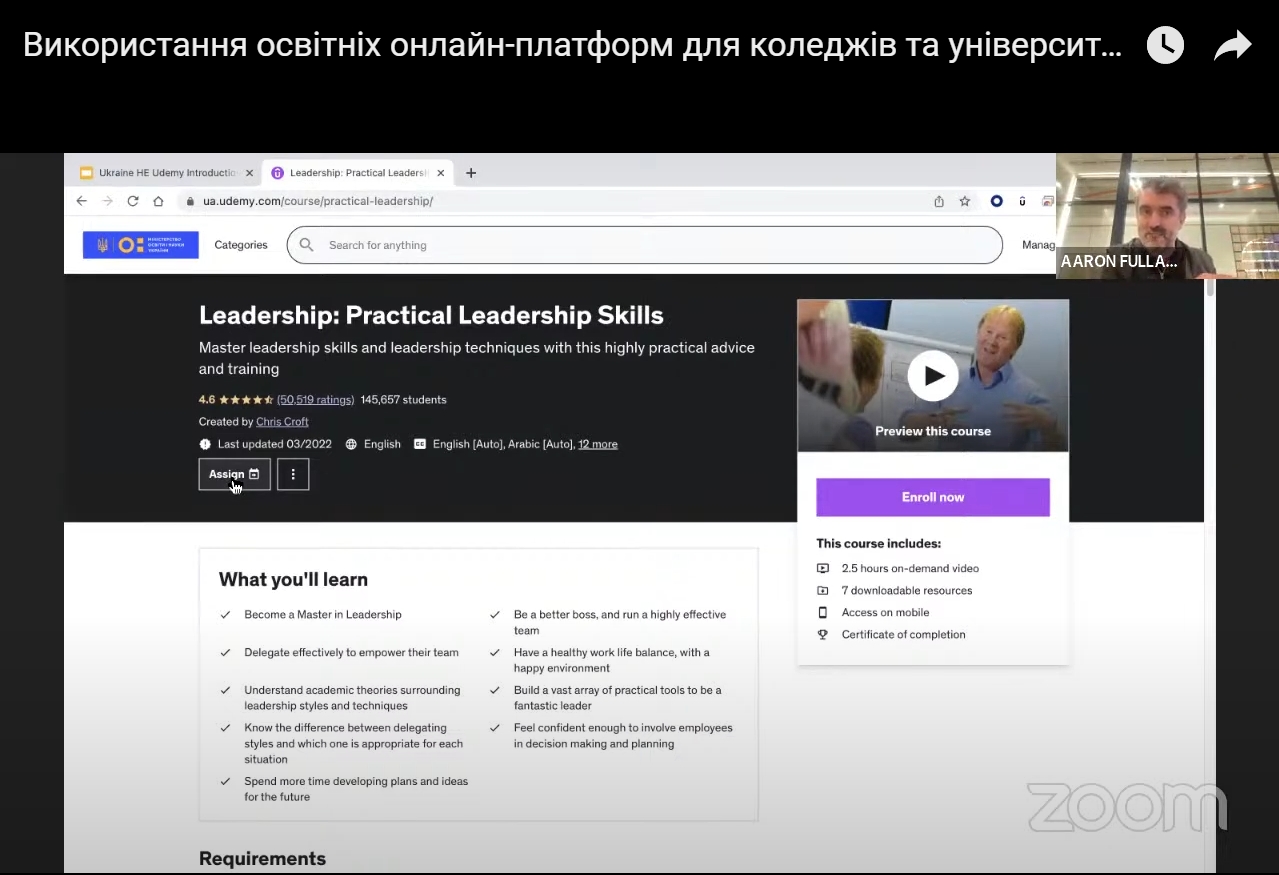Click the '145,657 students' text

click(404, 400)
